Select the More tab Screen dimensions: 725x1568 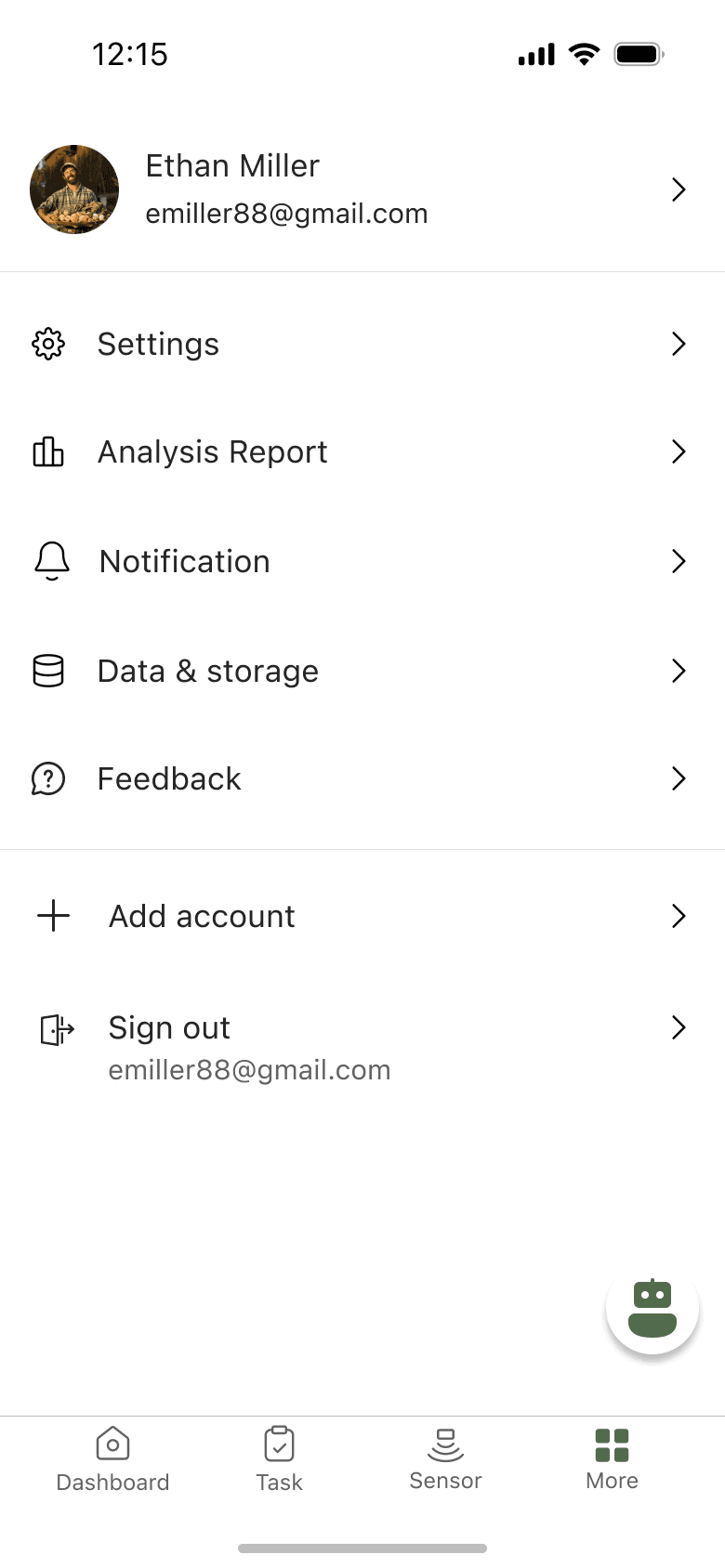612,1460
